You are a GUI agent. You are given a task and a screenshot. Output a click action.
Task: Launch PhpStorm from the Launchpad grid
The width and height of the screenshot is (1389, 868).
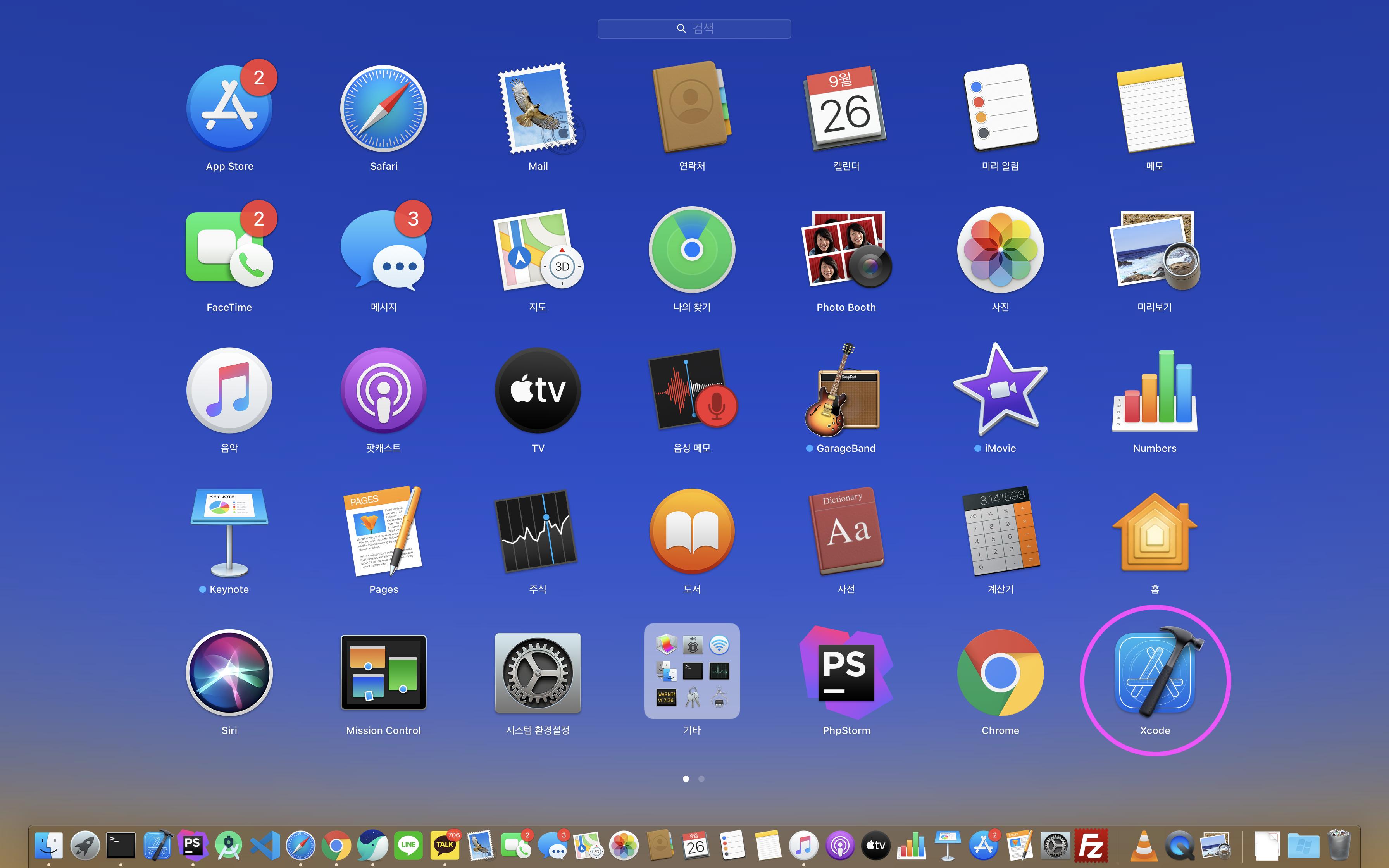click(846, 673)
